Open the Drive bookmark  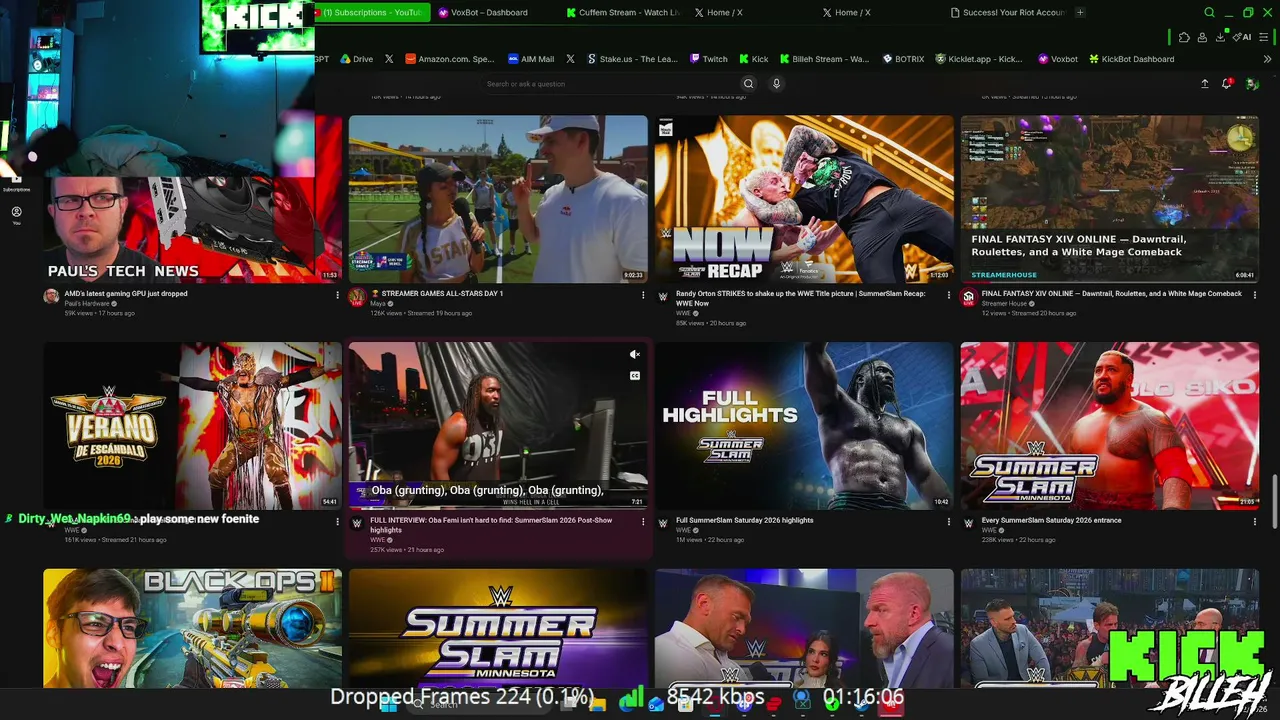coord(356,59)
